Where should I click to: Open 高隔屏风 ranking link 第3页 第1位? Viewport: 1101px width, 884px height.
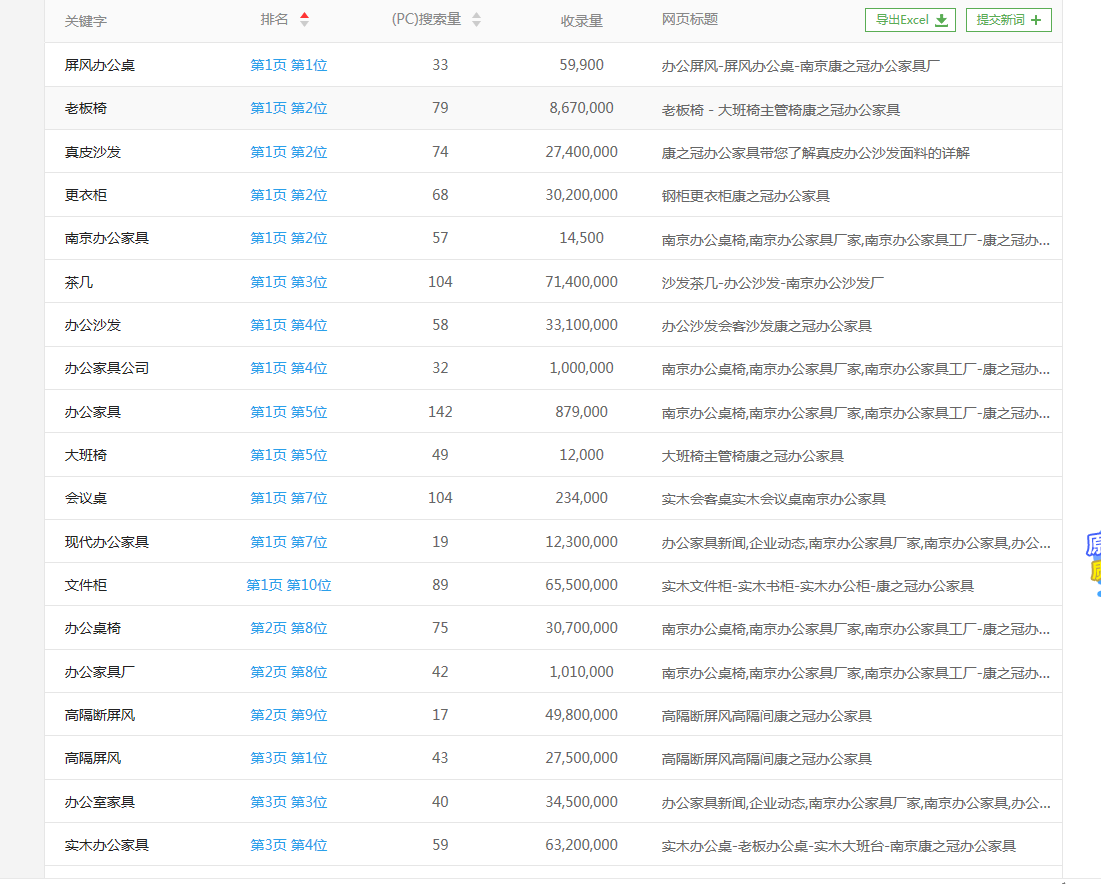click(288, 758)
